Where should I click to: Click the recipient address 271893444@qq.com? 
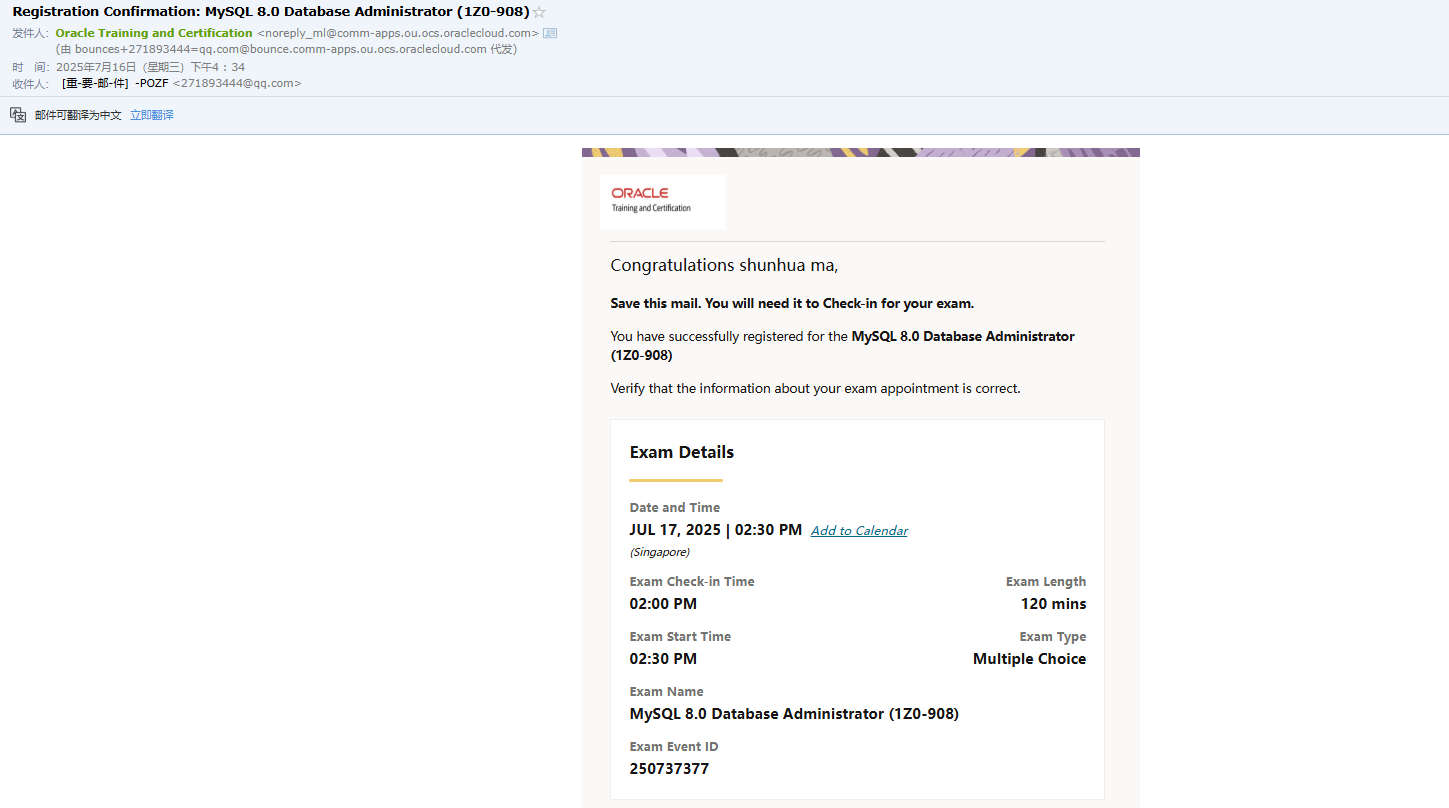237,83
